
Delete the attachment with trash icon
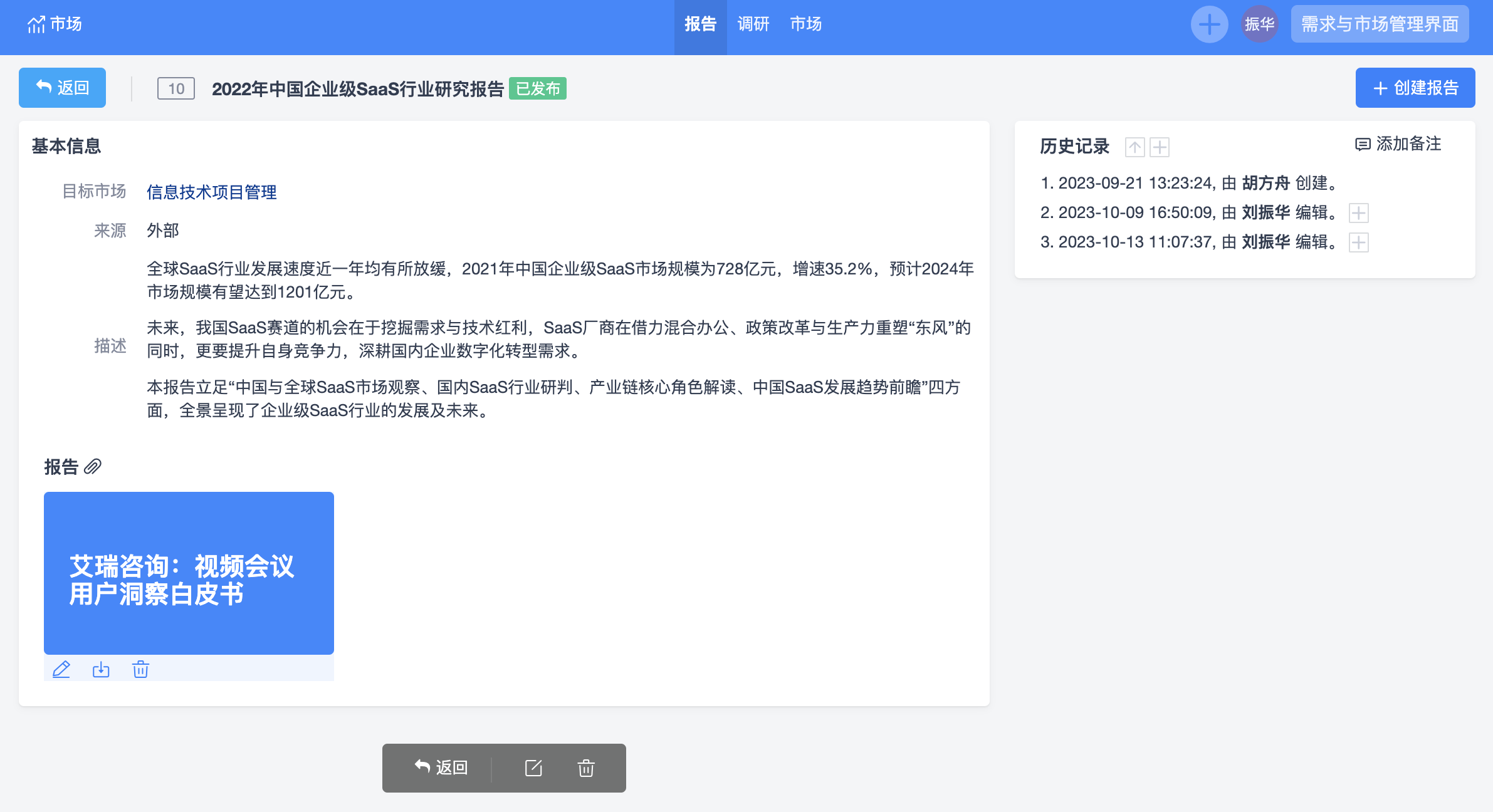[x=140, y=669]
